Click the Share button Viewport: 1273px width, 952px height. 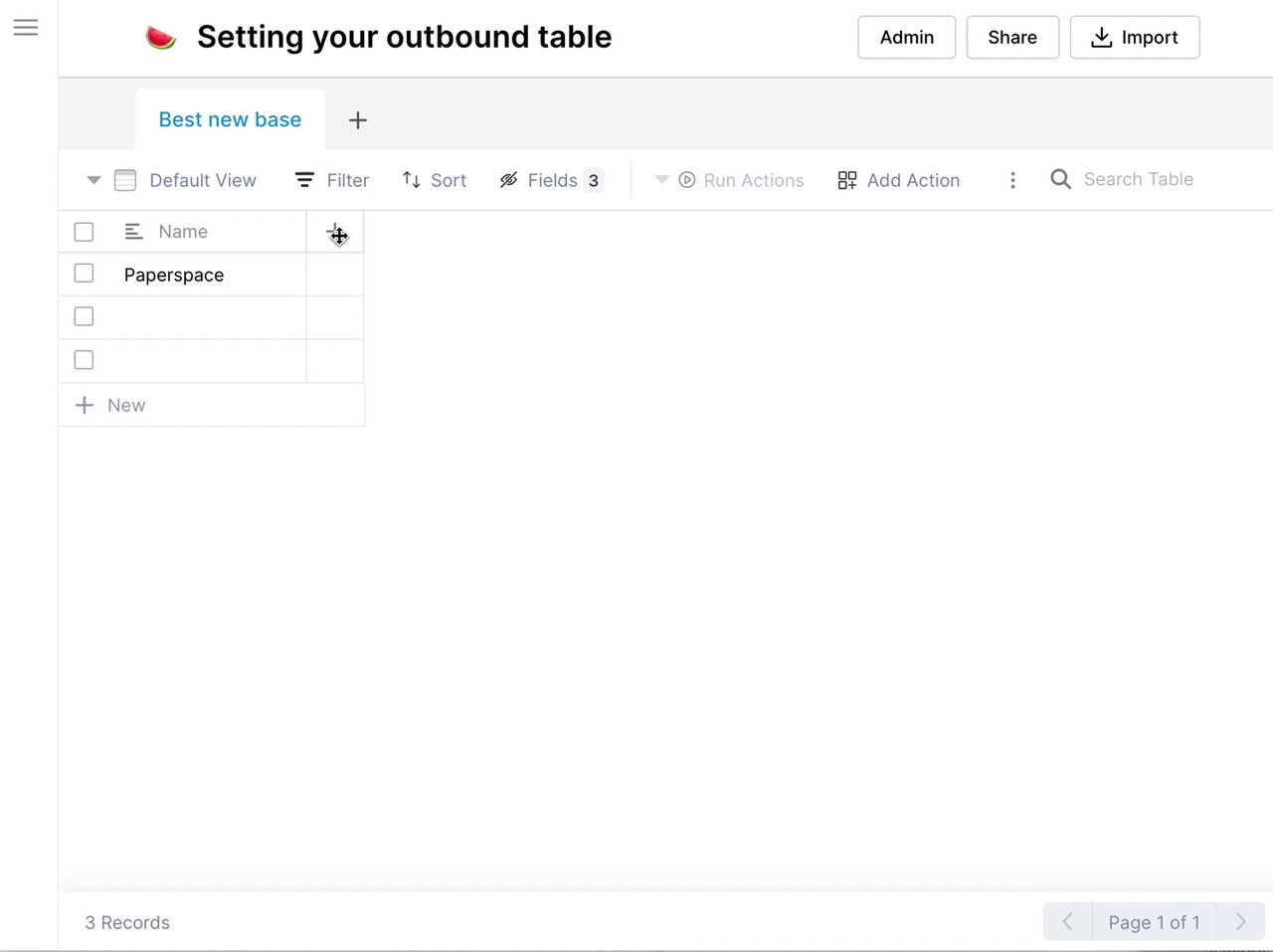[1011, 38]
